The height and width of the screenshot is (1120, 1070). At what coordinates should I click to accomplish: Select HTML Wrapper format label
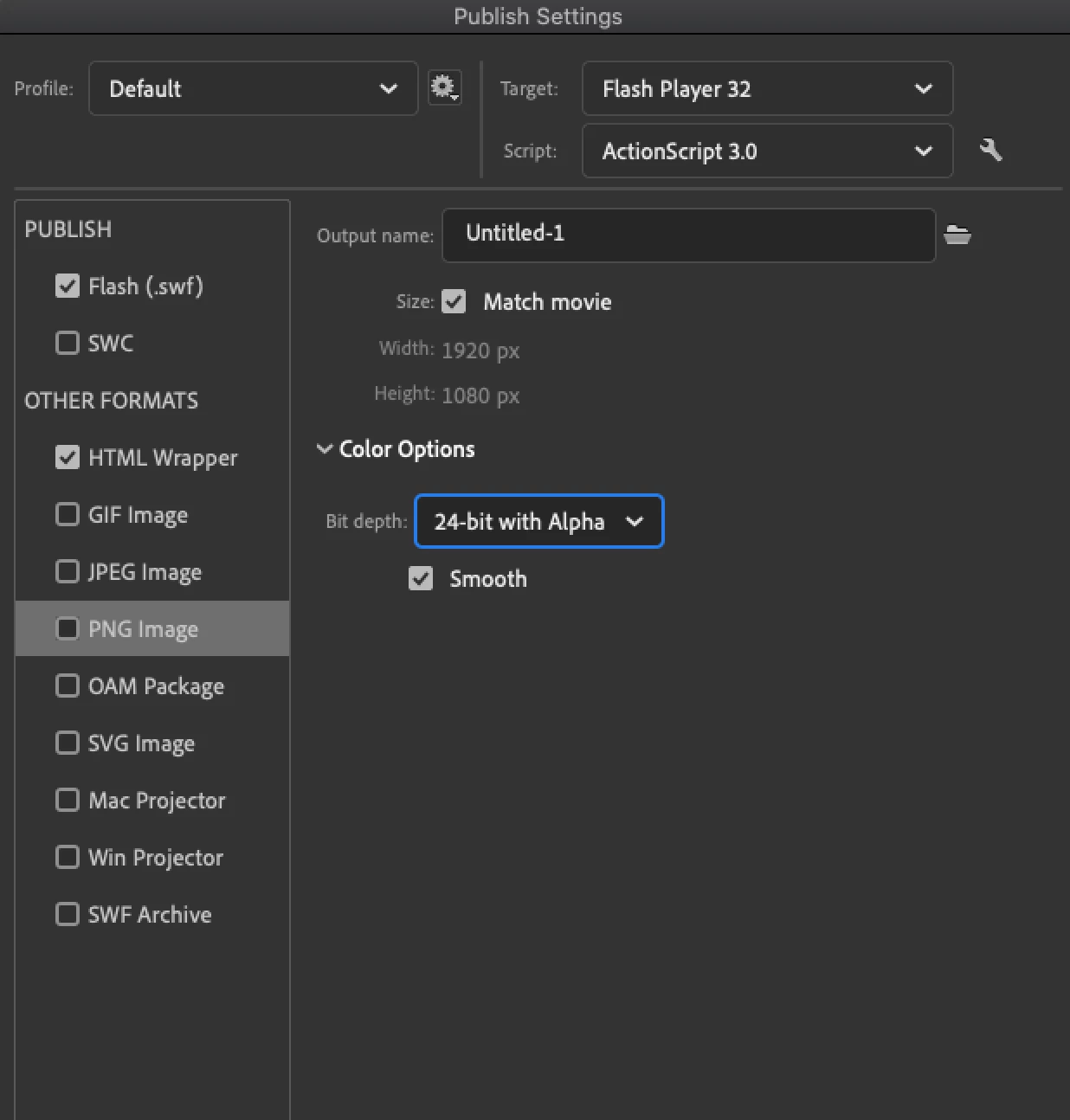(163, 458)
